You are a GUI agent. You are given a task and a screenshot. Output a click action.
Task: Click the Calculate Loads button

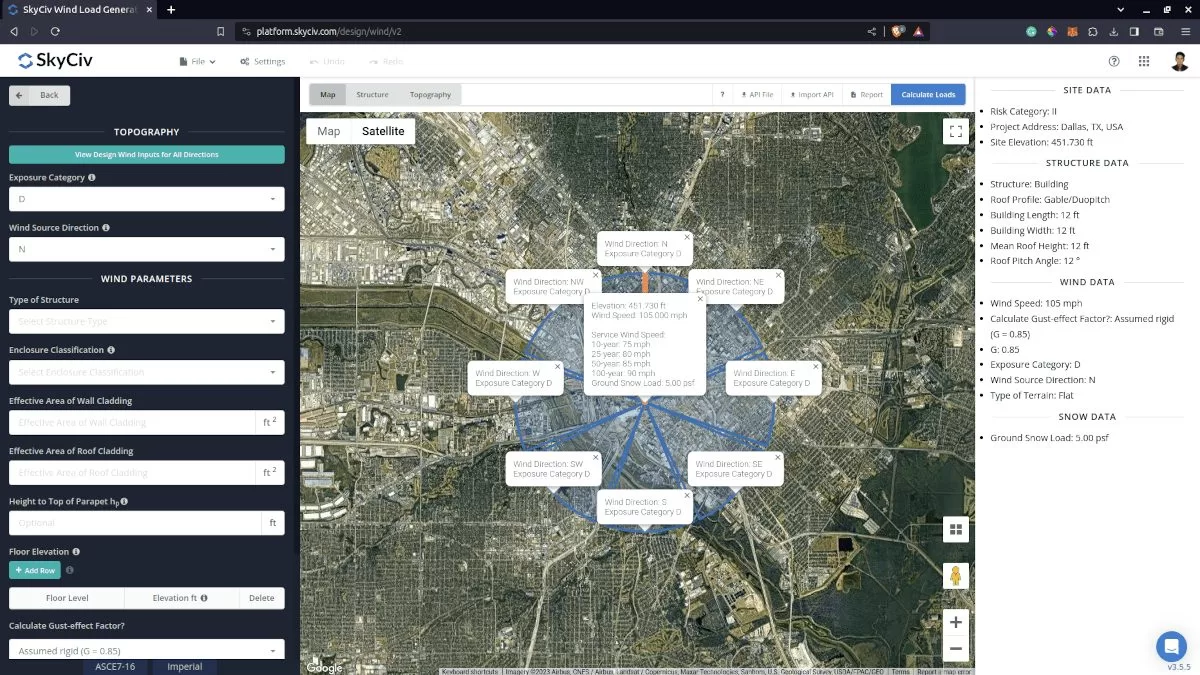(928, 95)
